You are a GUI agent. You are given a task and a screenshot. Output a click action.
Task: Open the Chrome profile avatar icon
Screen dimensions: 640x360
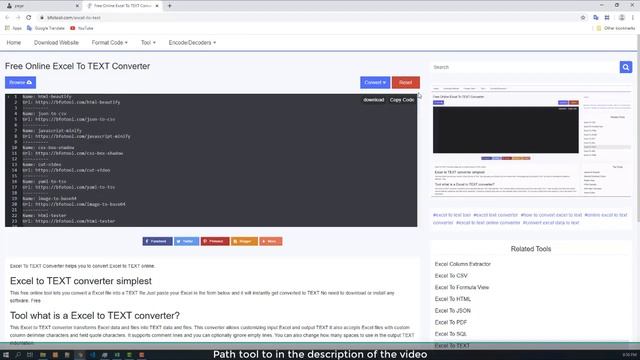pos(622,18)
